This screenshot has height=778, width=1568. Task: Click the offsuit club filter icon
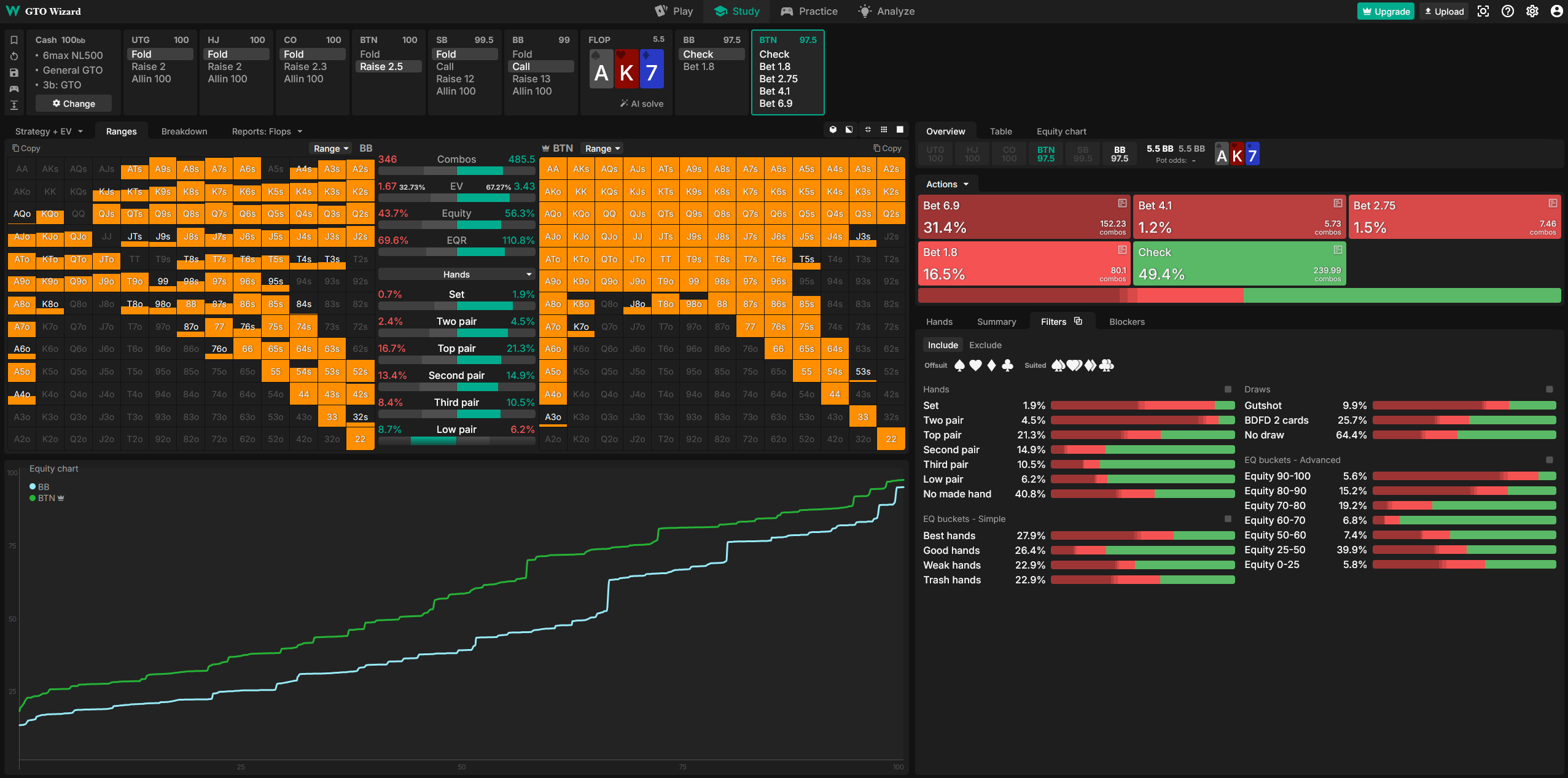point(1007,365)
